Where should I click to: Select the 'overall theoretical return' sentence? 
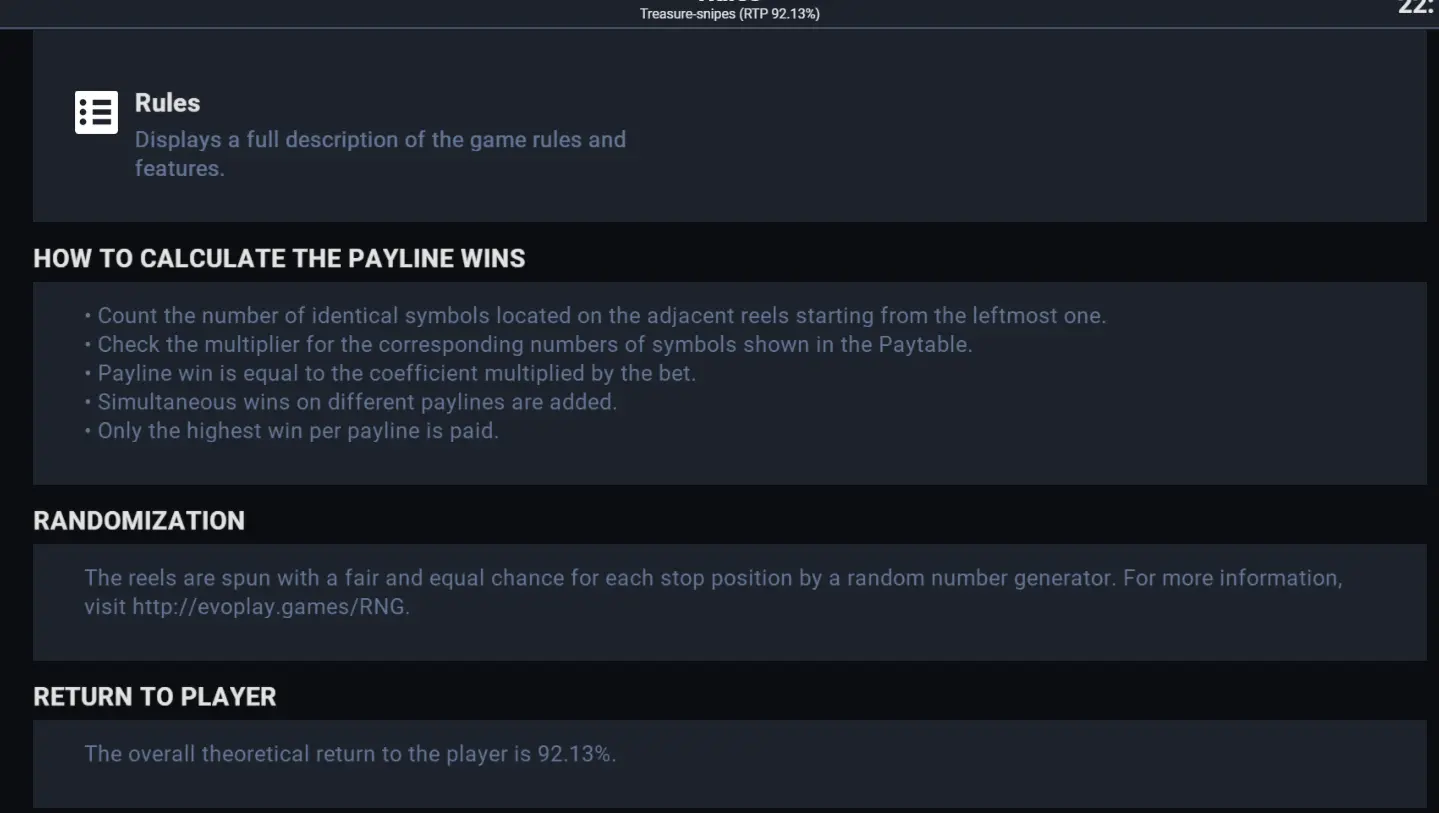pos(350,754)
